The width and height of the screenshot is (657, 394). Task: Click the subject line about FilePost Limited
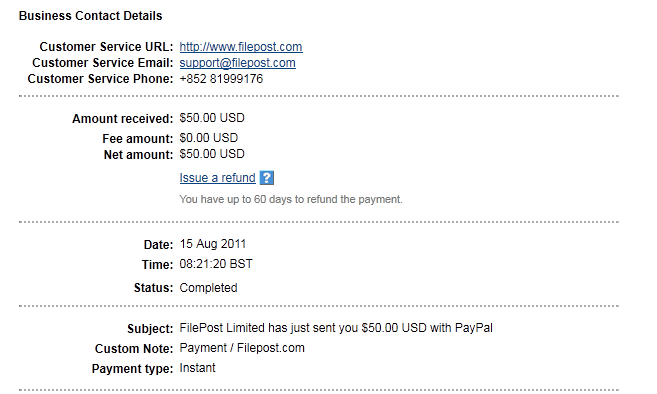tap(336, 328)
